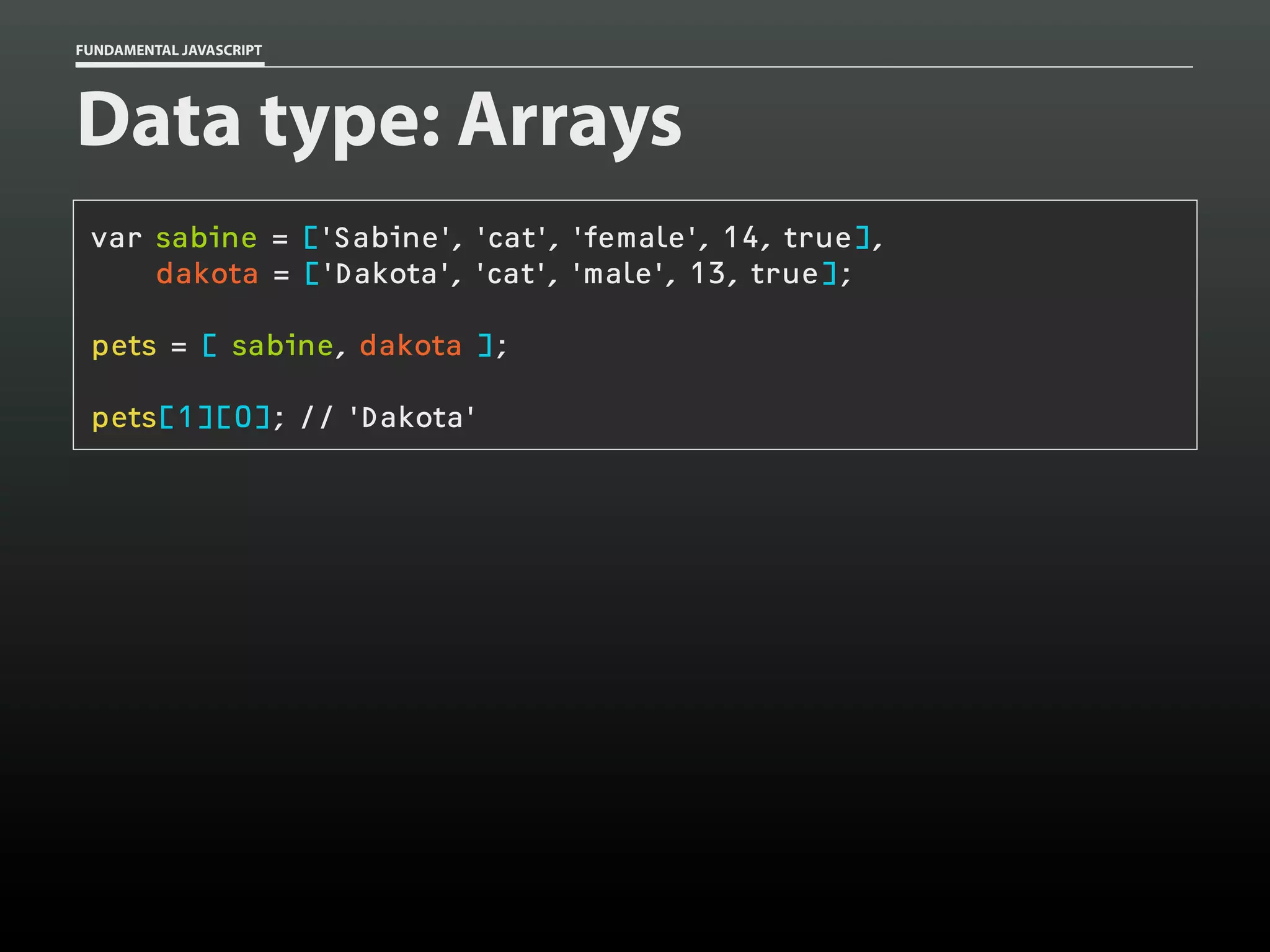The image size is (1270, 952).
Task: Click the number 14 in sabine array
Action: (740, 238)
